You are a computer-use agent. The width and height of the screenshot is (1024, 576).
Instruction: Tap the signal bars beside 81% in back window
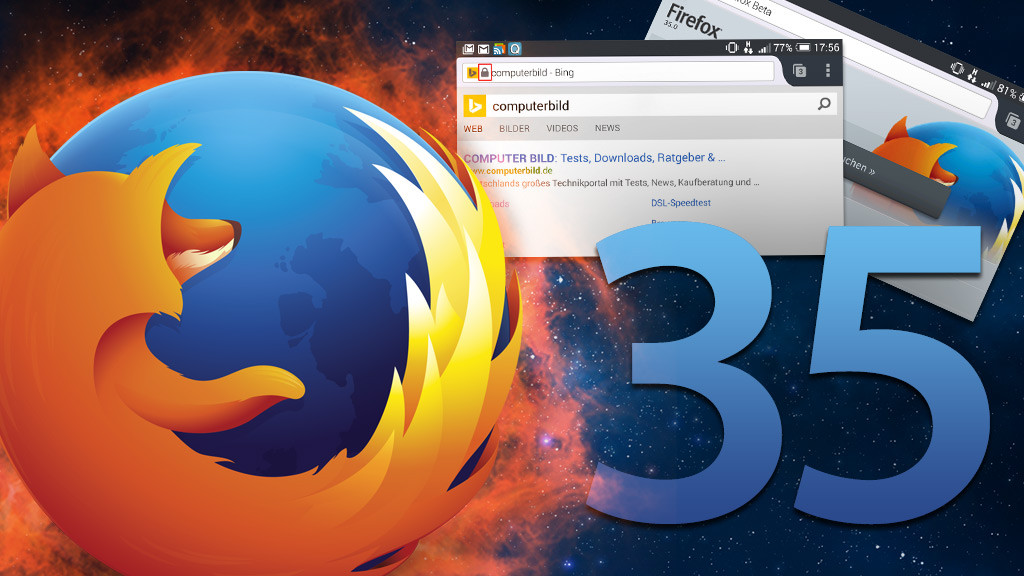pyautogui.click(x=988, y=84)
